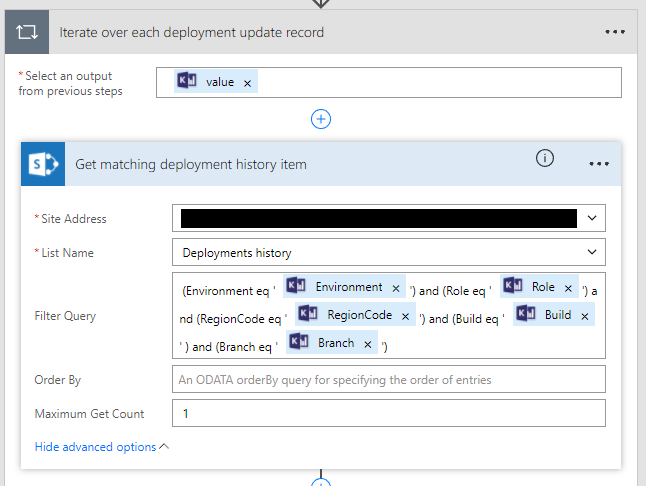Image resolution: width=646 pixels, height=486 pixels.
Task: Click the SharePoint icon on the action card
Action: point(43,164)
